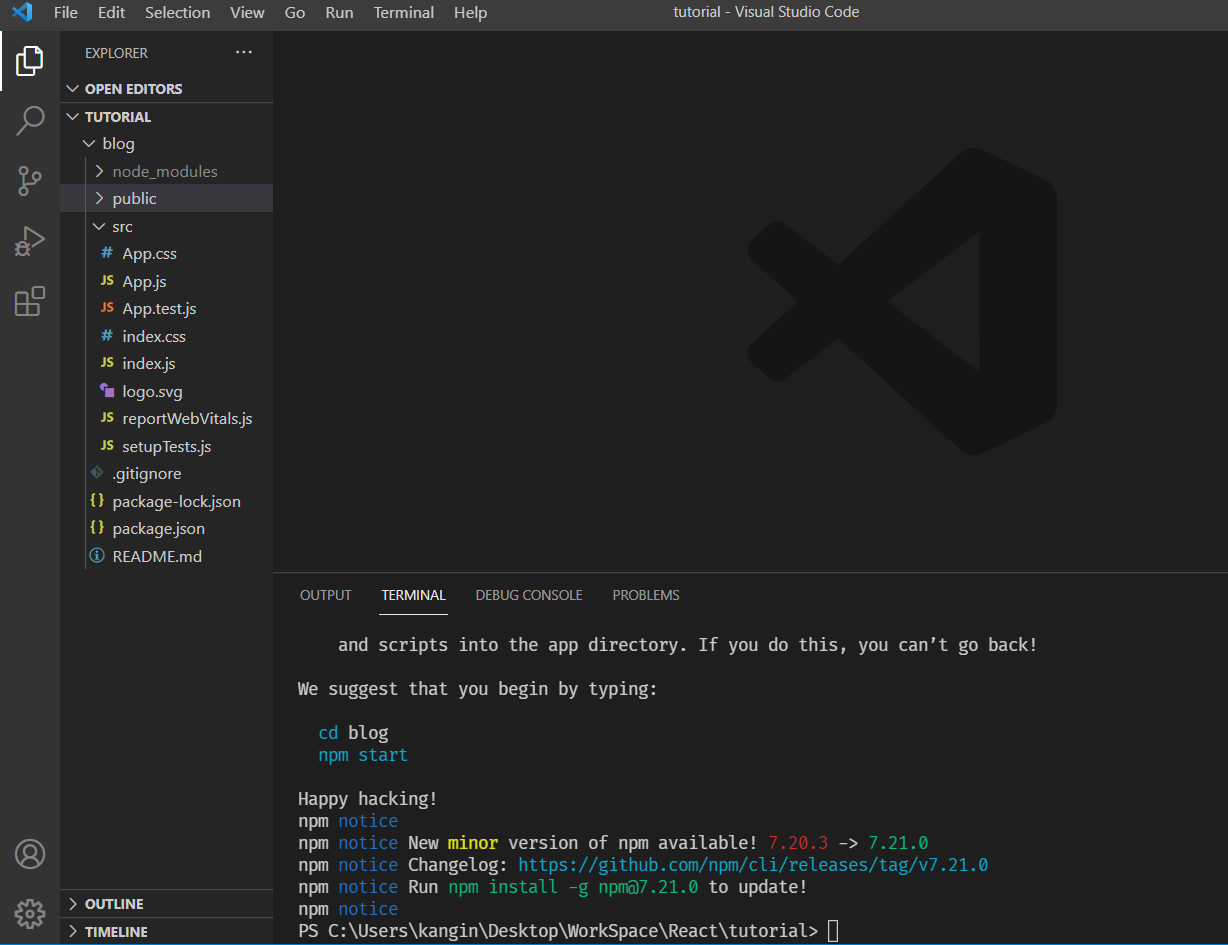Collapse the blog folder
1228x945 pixels.
166,144
